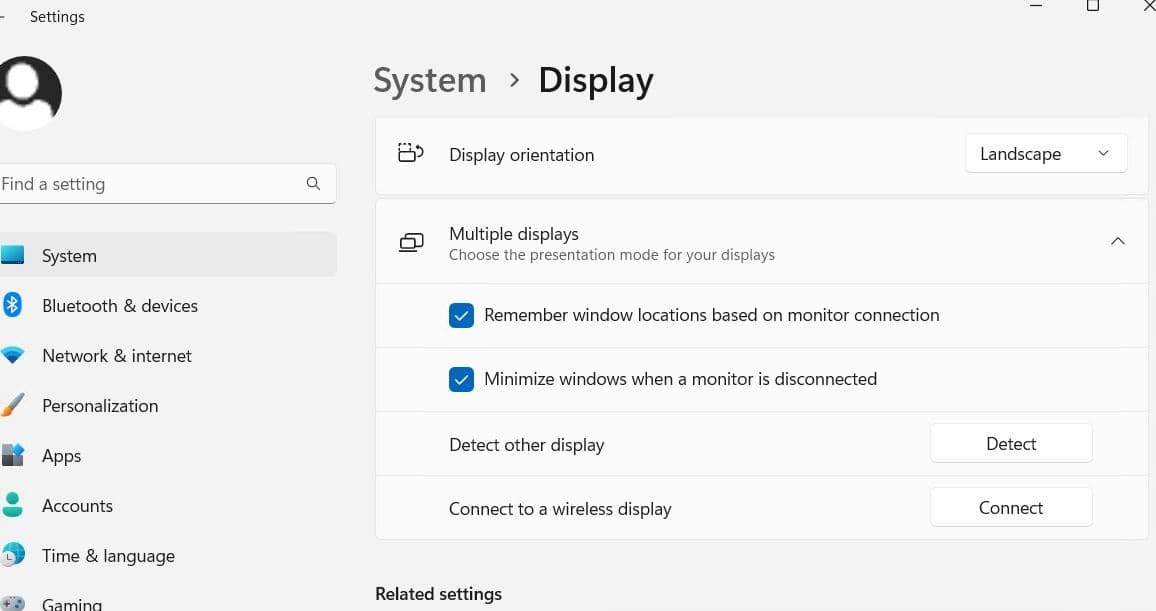Click the Display orientation icon

tap(411, 153)
